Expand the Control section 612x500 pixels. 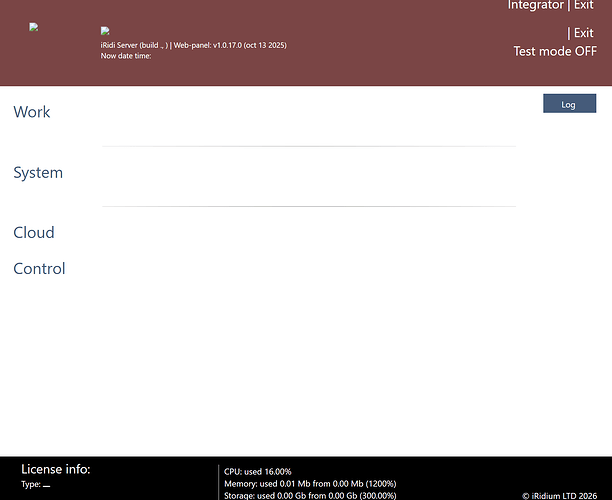(x=39, y=269)
